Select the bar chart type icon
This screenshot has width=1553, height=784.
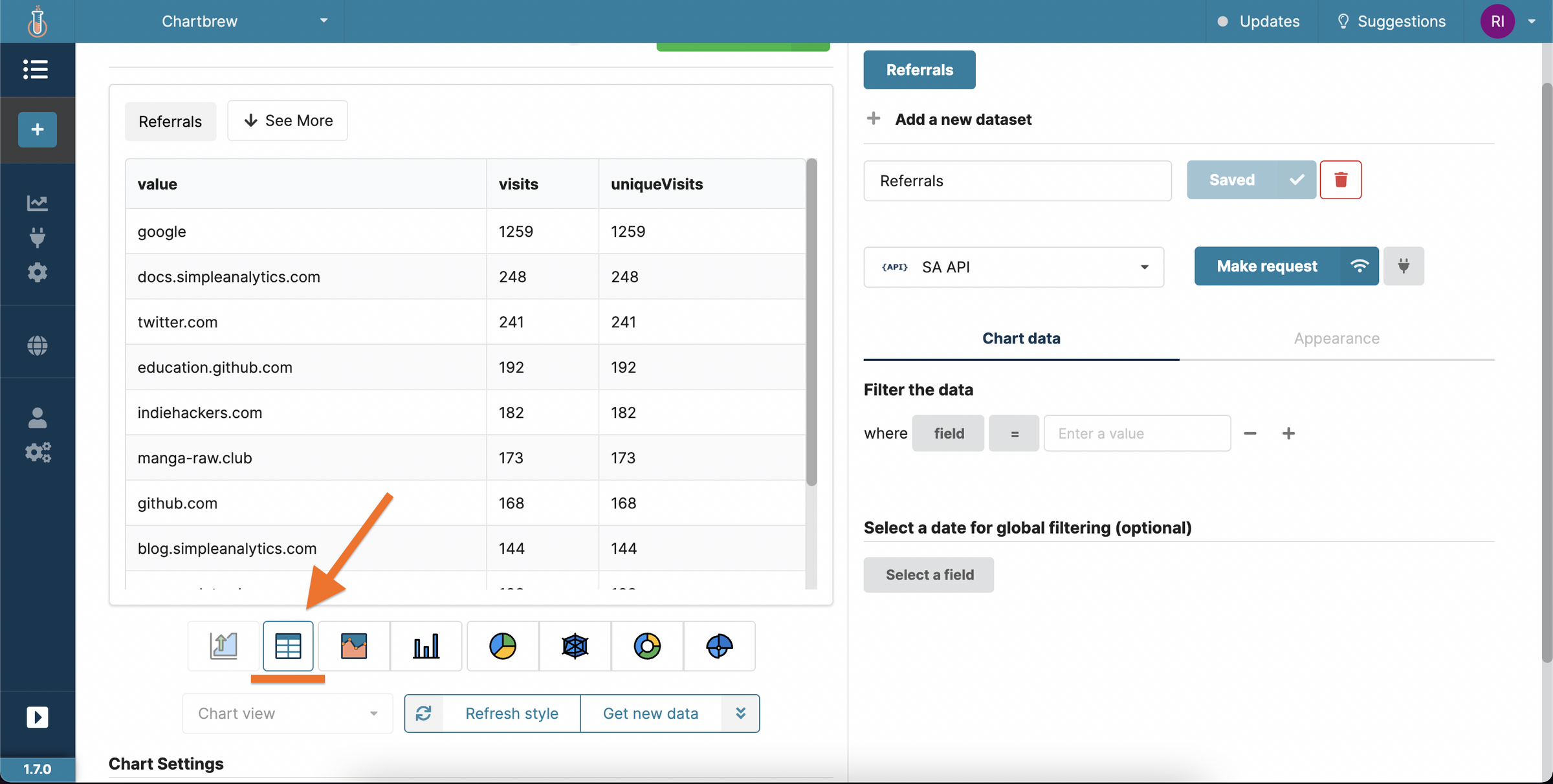point(426,646)
